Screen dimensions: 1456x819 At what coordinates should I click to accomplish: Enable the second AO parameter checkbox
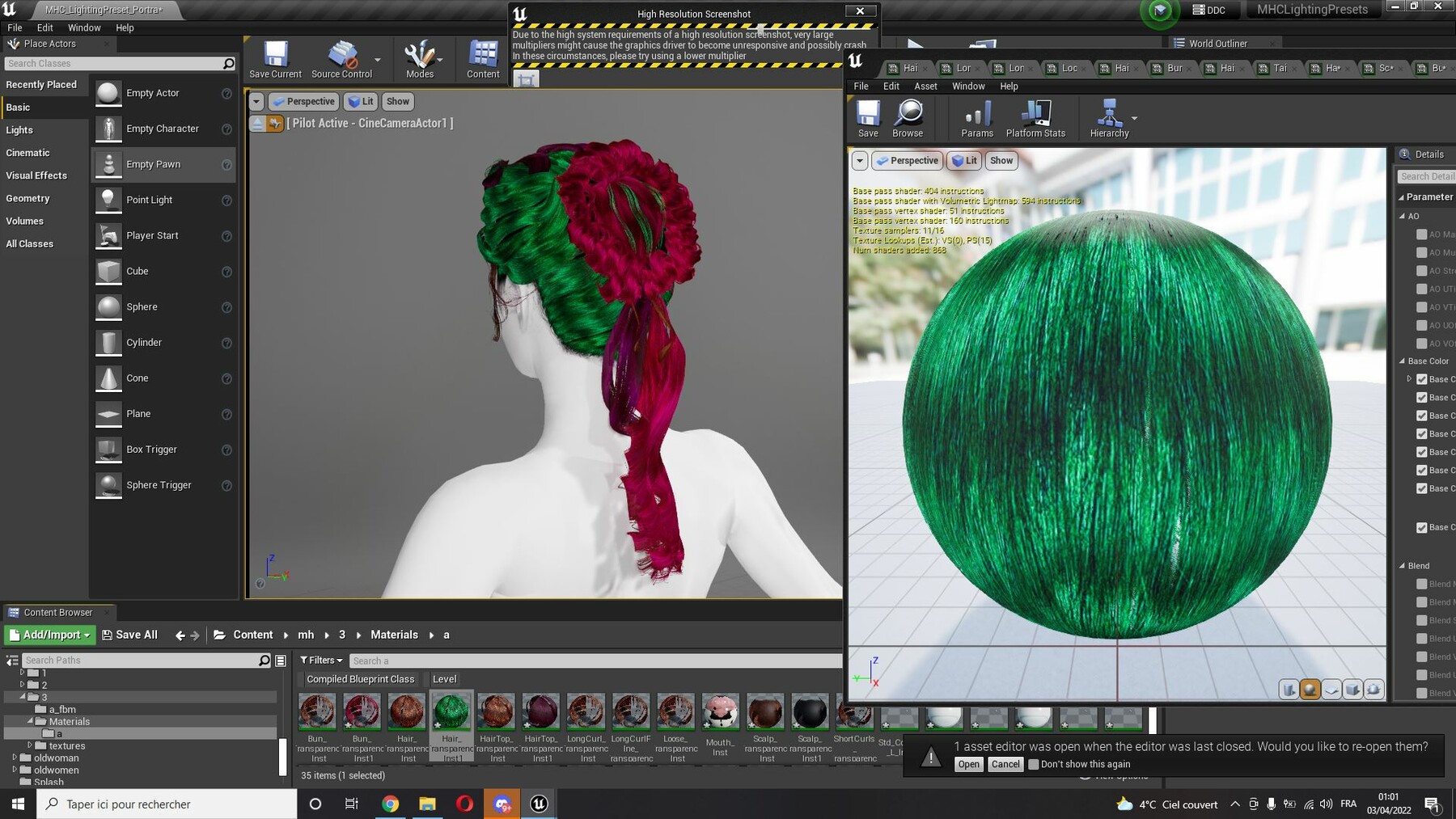pos(1421,252)
